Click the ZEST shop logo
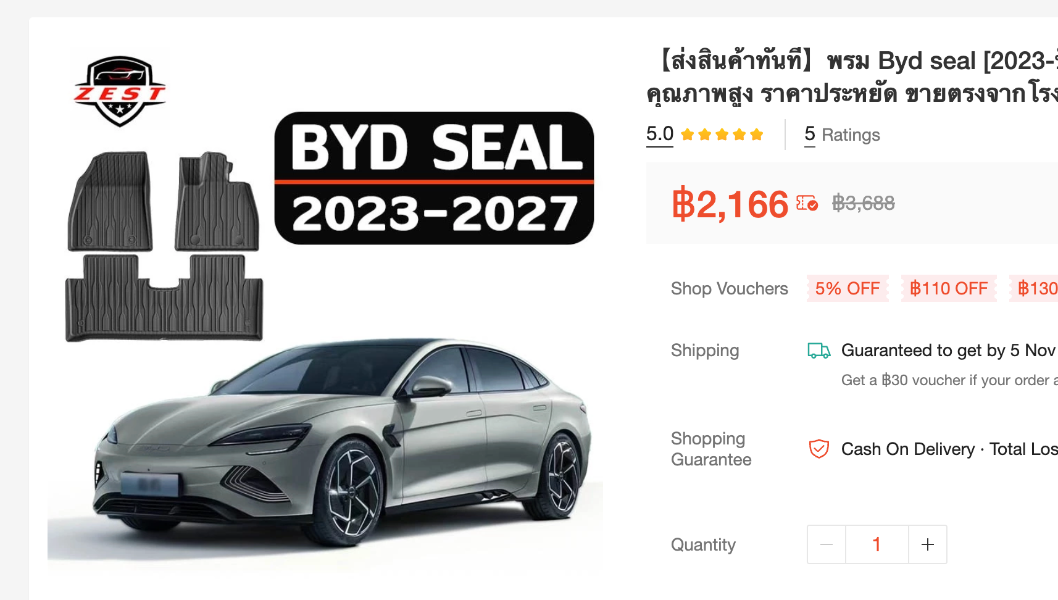The width and height of the screenshot is (1058, 600). pos(120,91)
